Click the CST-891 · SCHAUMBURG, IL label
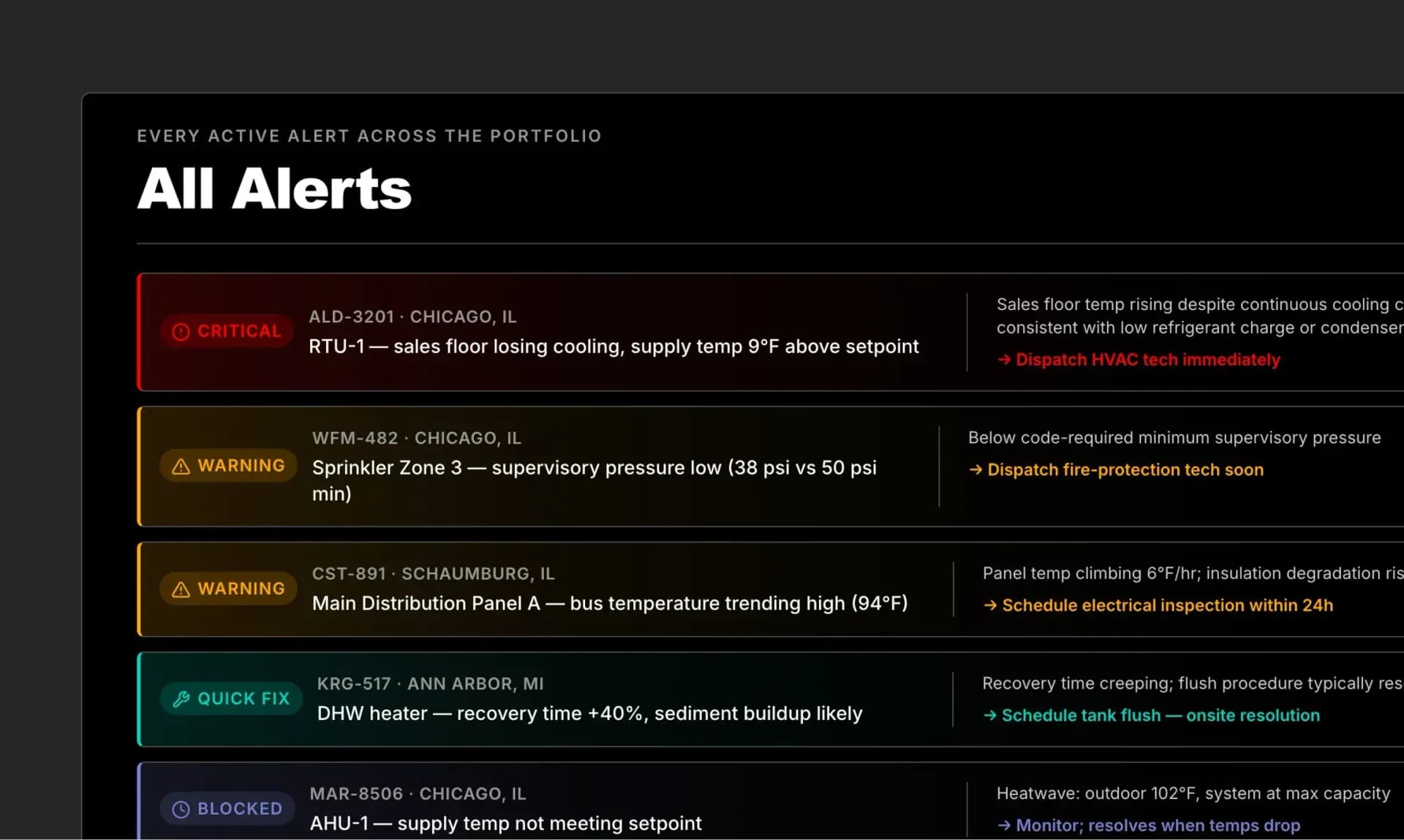The image size is (1404, 840). 434,574
